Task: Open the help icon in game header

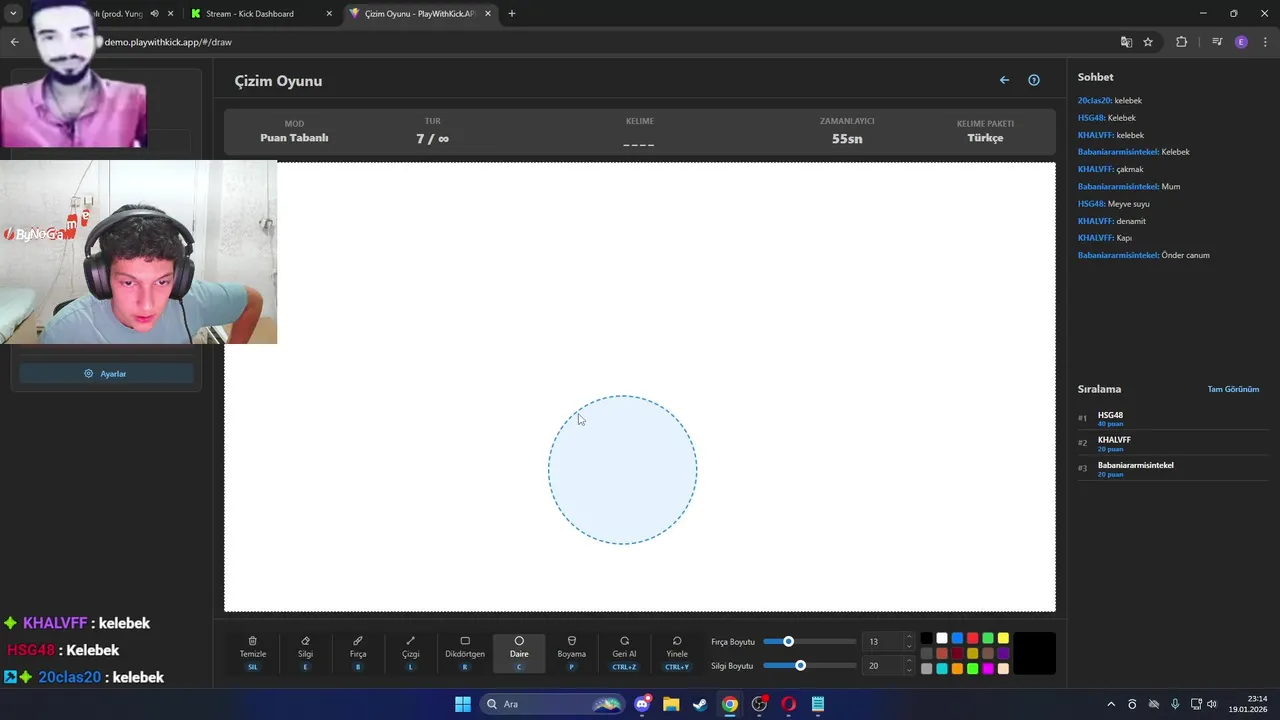Action: coord(1034,80)
